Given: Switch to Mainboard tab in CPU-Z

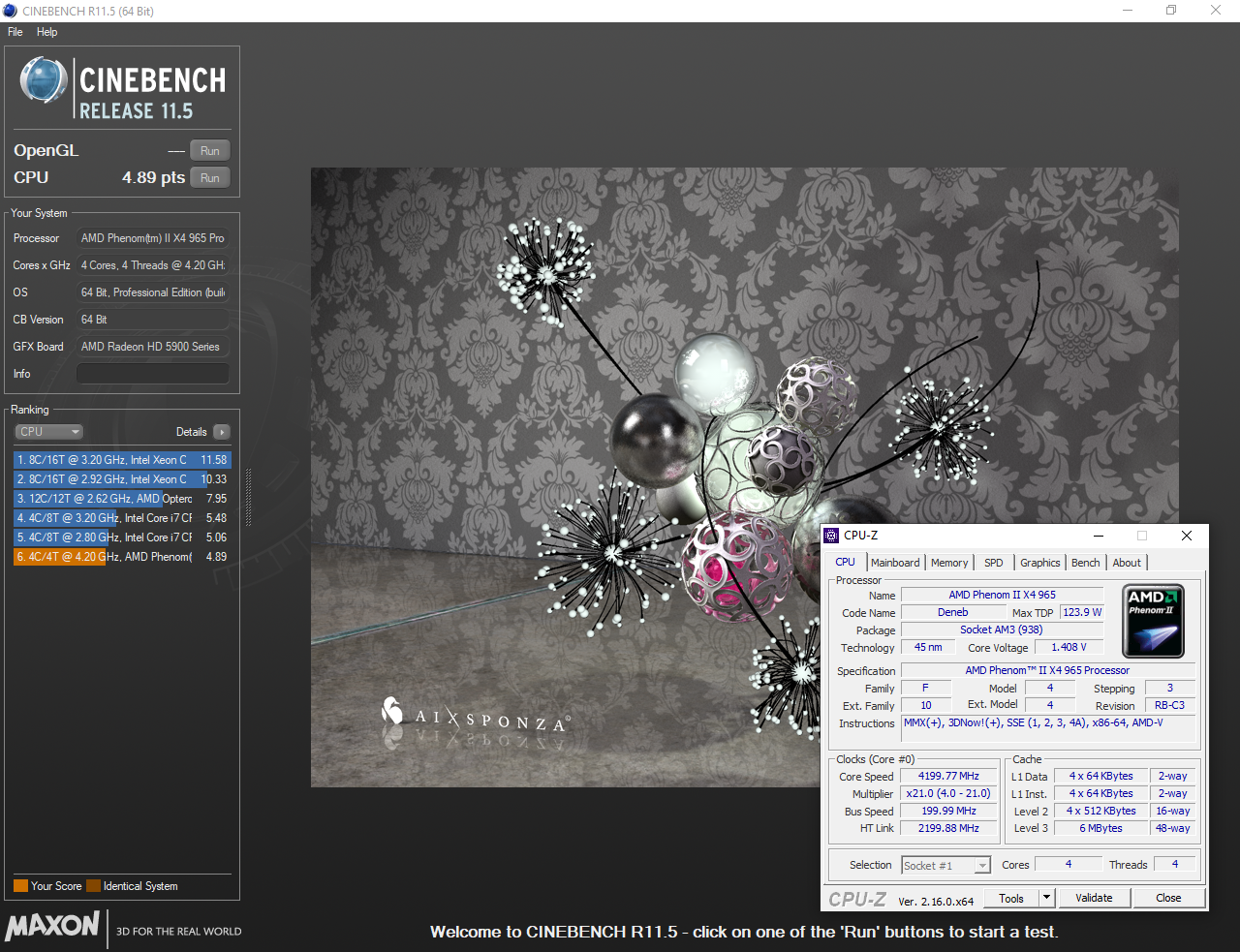Looking at the screenshot, I should coord(895,563).
